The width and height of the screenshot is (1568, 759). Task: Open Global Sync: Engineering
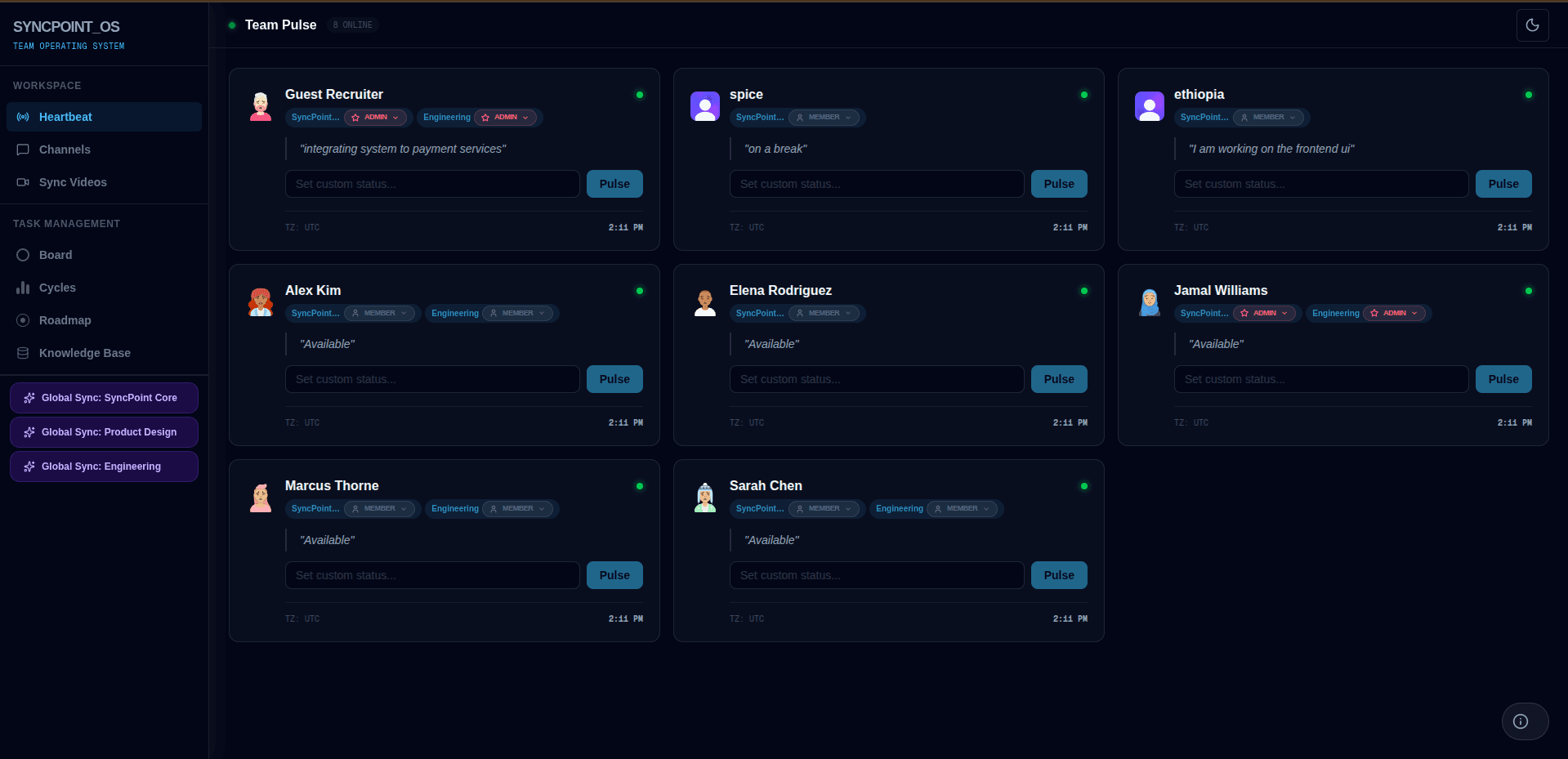pos(104,467)
